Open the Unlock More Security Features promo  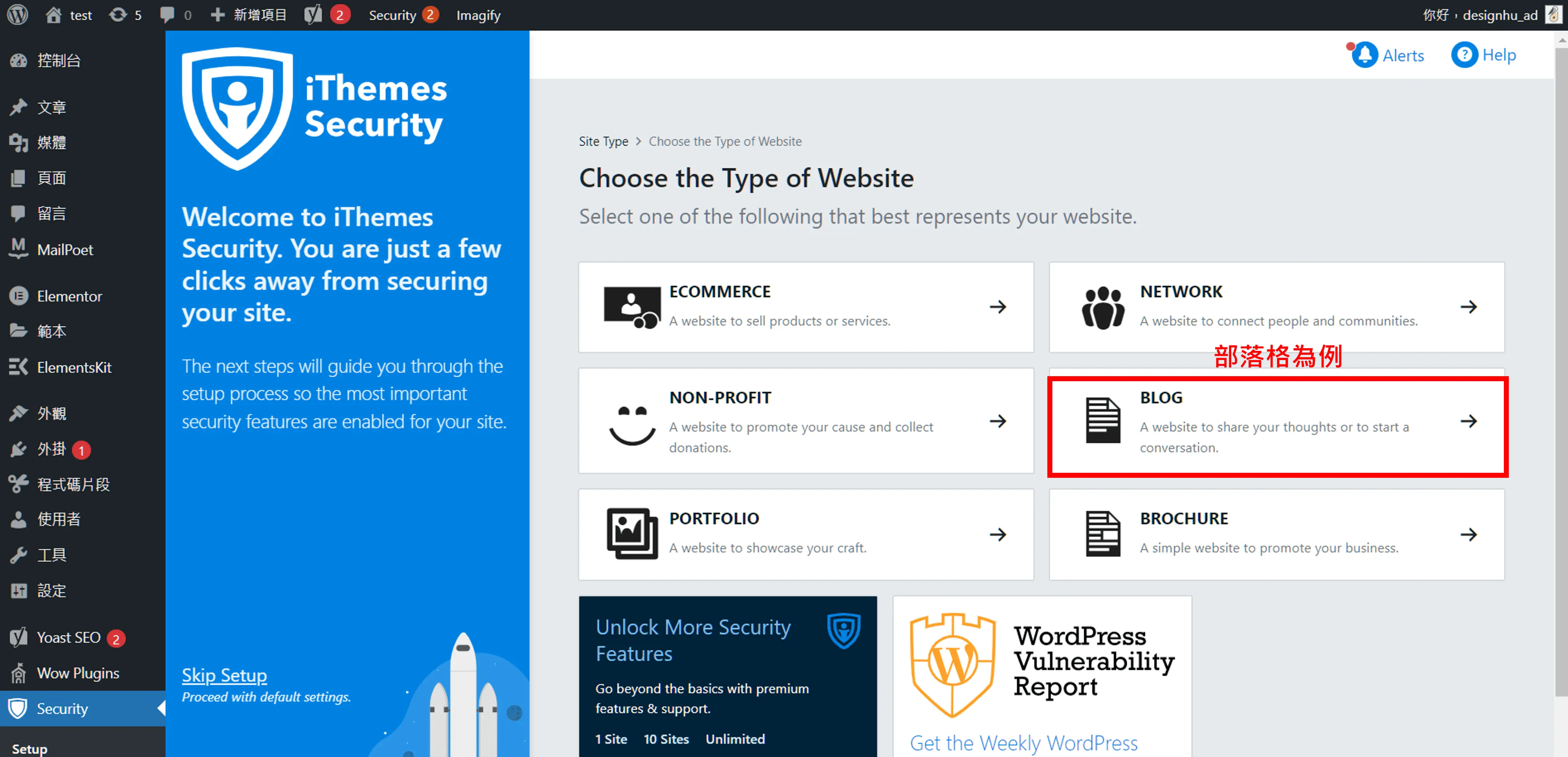727,677
